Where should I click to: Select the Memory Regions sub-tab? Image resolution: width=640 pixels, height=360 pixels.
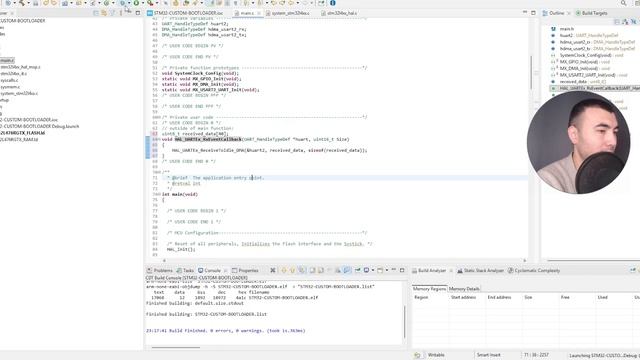click(x=429, y=289)
